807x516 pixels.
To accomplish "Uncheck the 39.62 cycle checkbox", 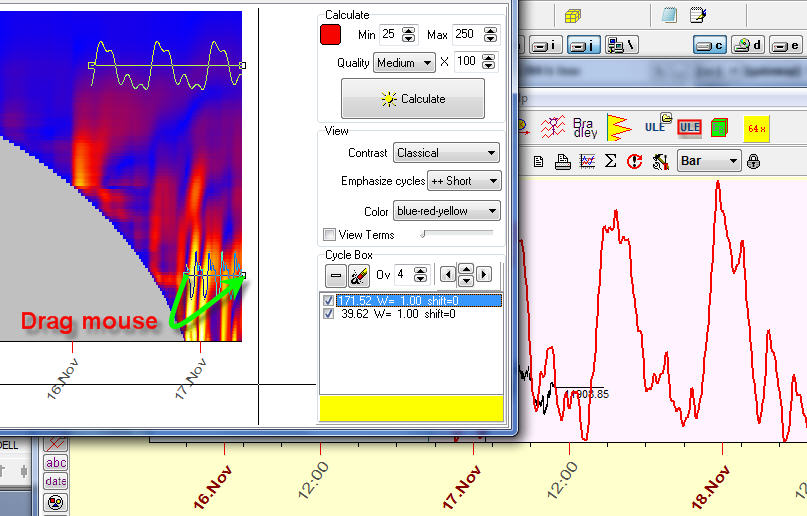I will [330, 313].
